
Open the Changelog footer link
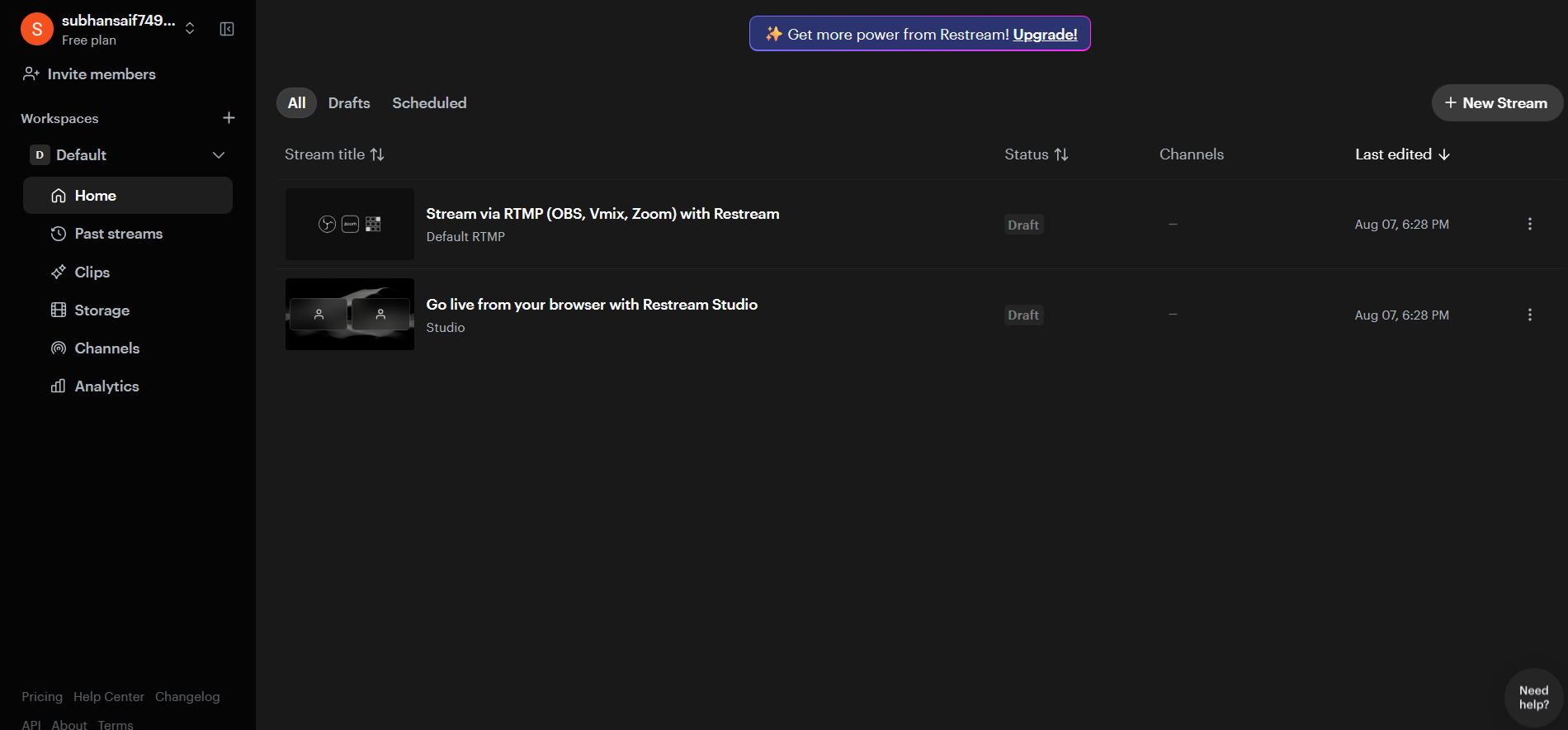[x=187, y=697]
